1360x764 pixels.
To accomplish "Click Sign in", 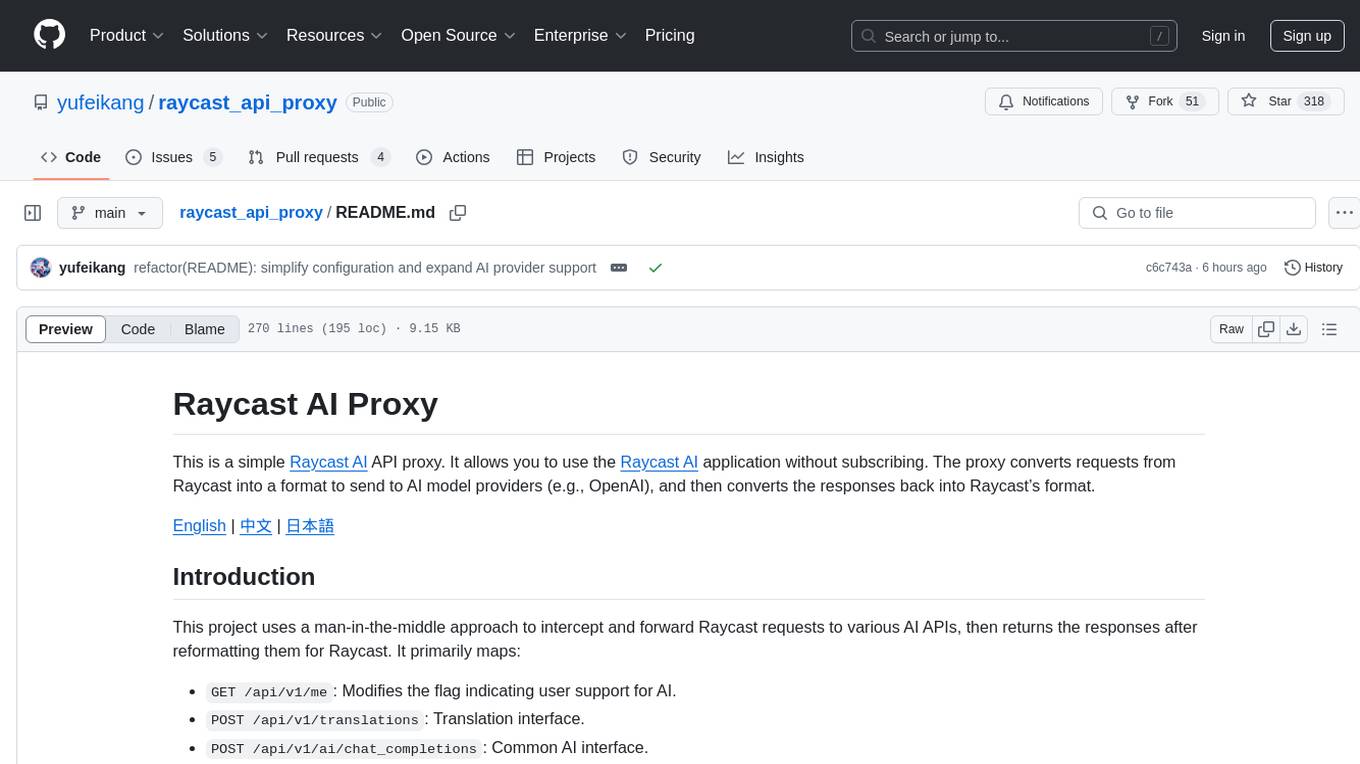I will coord(1223,36).
